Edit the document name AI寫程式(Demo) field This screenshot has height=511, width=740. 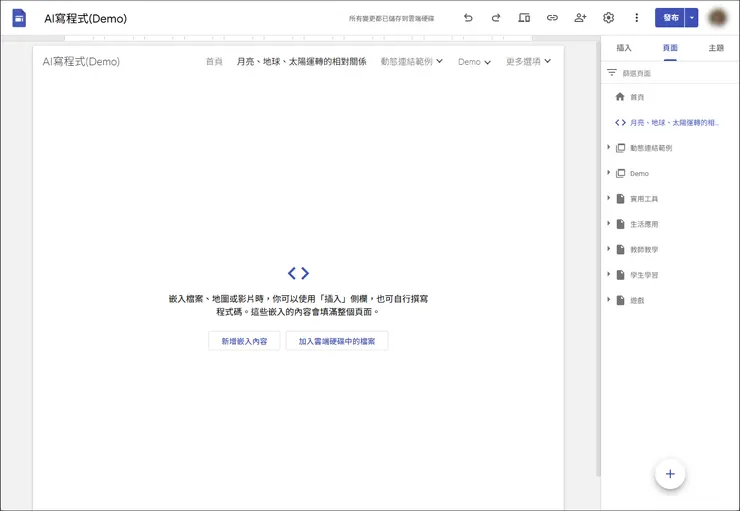point(86,18)
